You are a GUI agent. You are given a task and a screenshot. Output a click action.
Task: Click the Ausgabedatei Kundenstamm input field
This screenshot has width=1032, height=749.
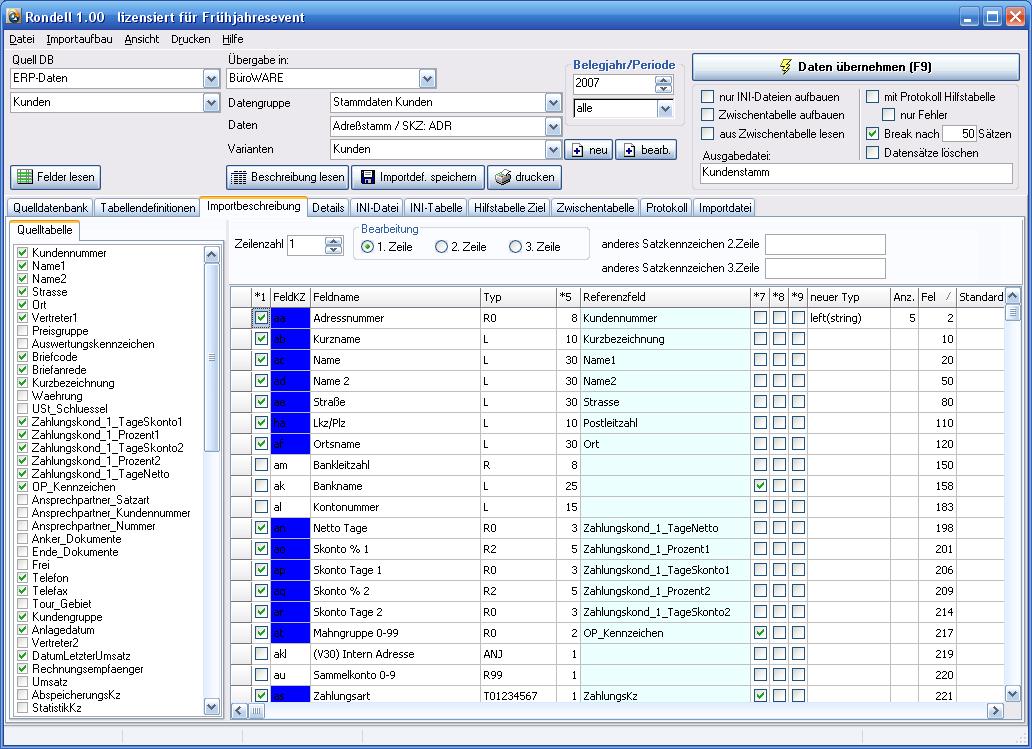tap(856, 173)
